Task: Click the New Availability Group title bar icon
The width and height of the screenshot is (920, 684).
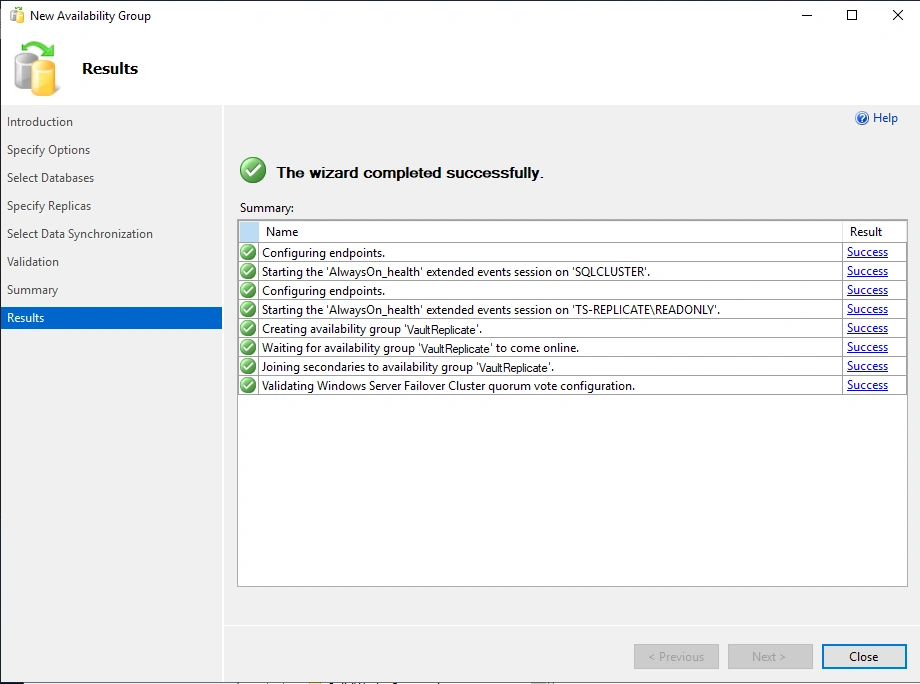Action: [17, 15]
